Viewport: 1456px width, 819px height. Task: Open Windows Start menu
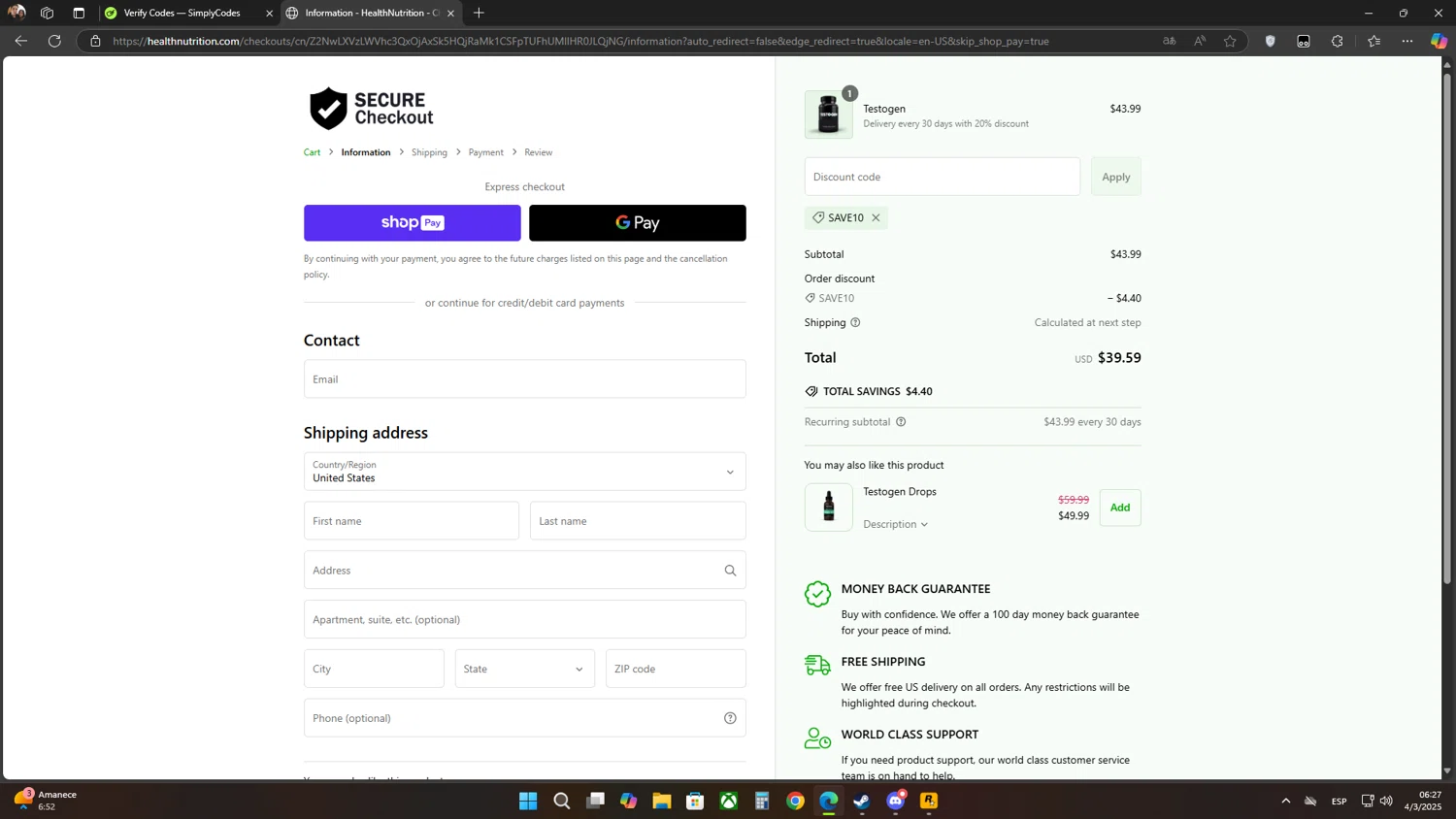click(528, 801)
